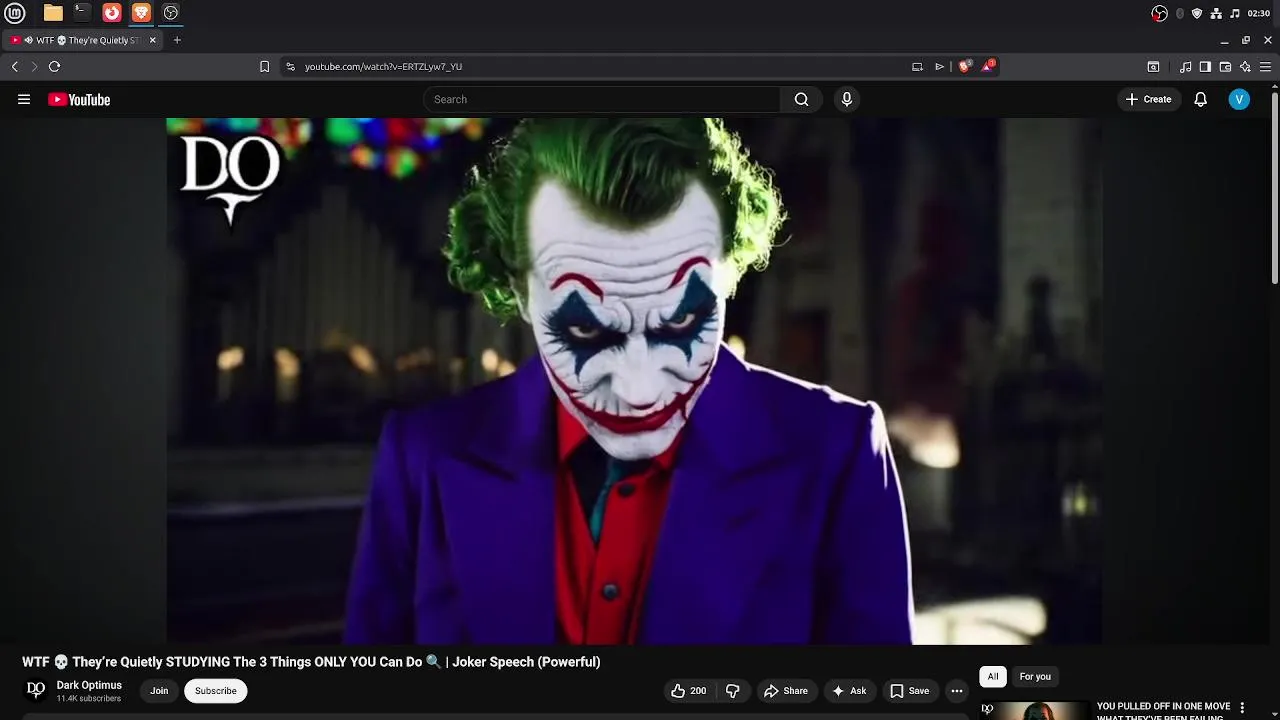Open the Brave main menu
Viewport: 1280px width, 720px height.
tap(1265, 66)
